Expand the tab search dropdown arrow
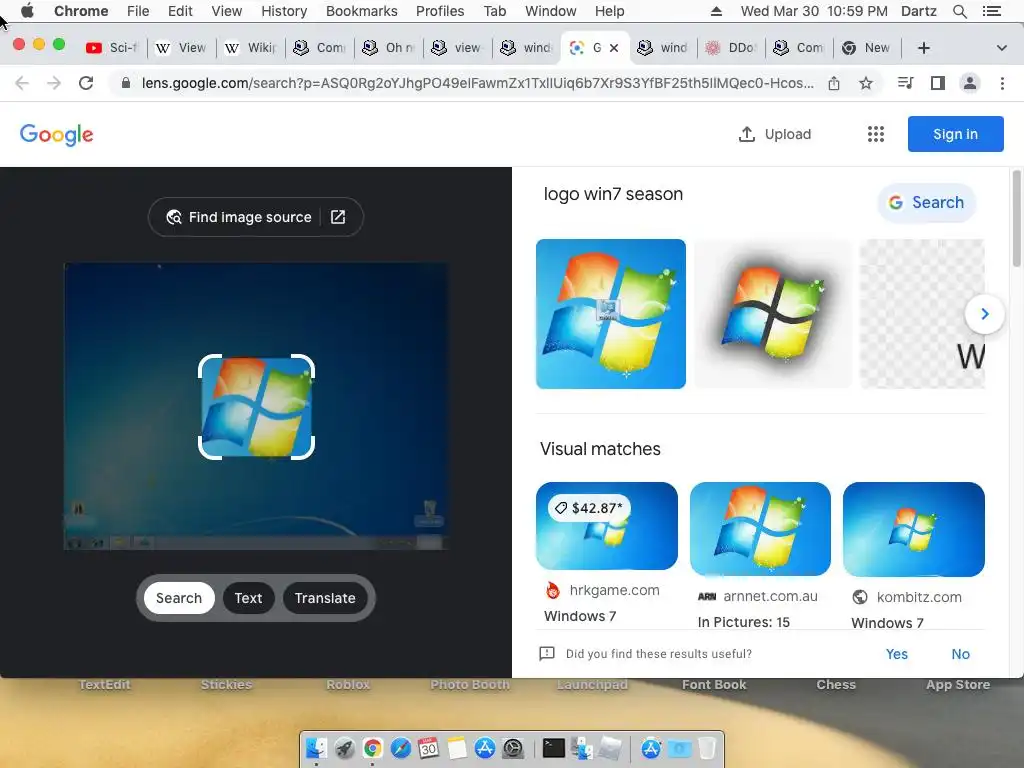The image size is (1024, 768). point(1002,48)
